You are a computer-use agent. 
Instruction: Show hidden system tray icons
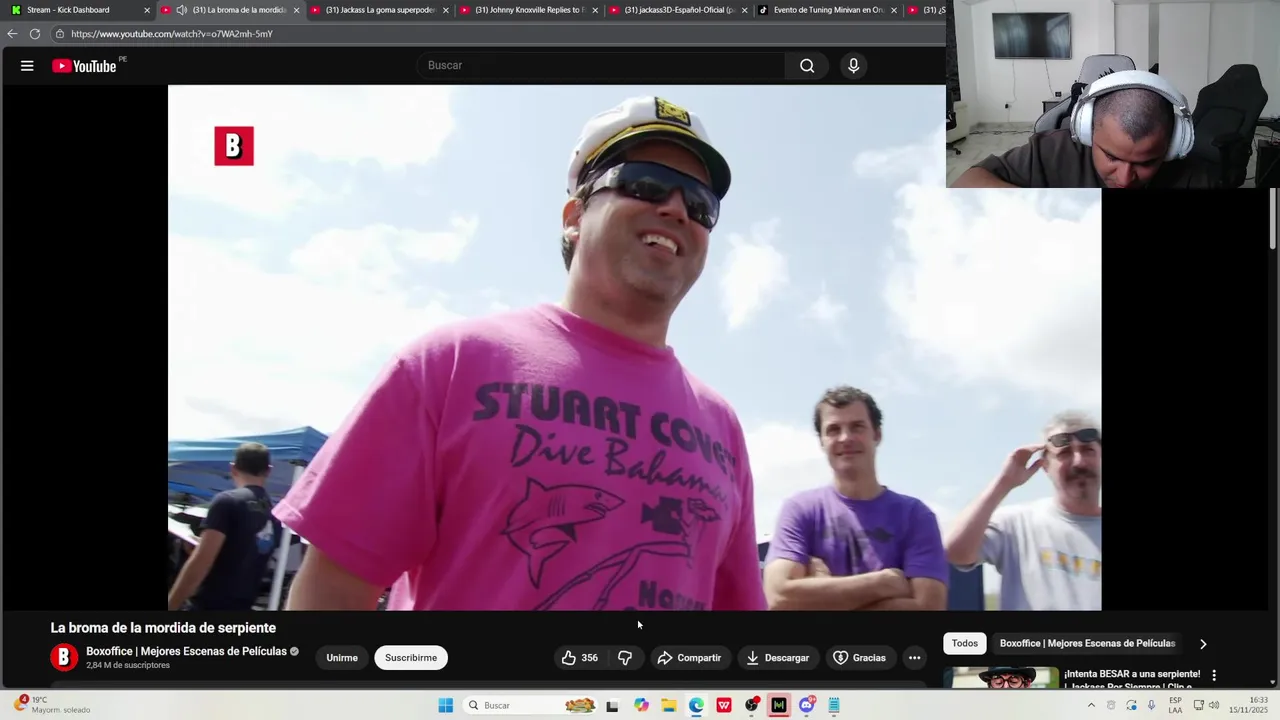1091,706
